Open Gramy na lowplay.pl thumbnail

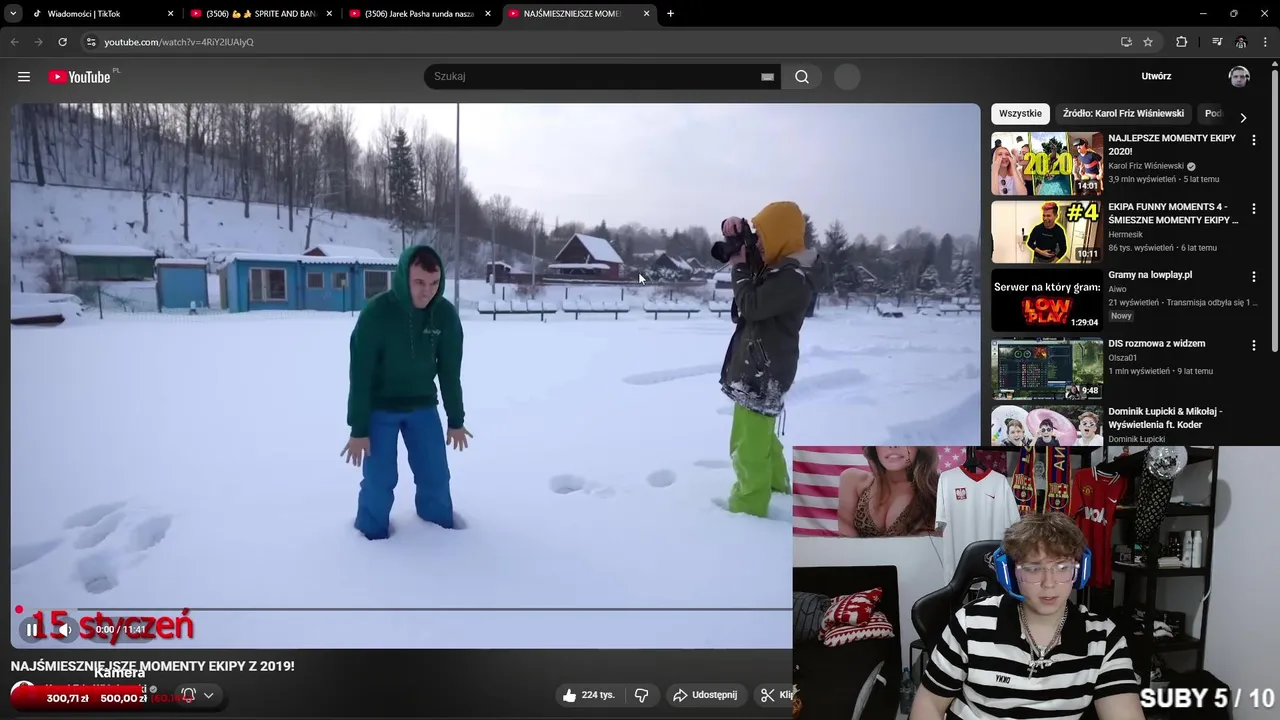(x=1047, y=300)
